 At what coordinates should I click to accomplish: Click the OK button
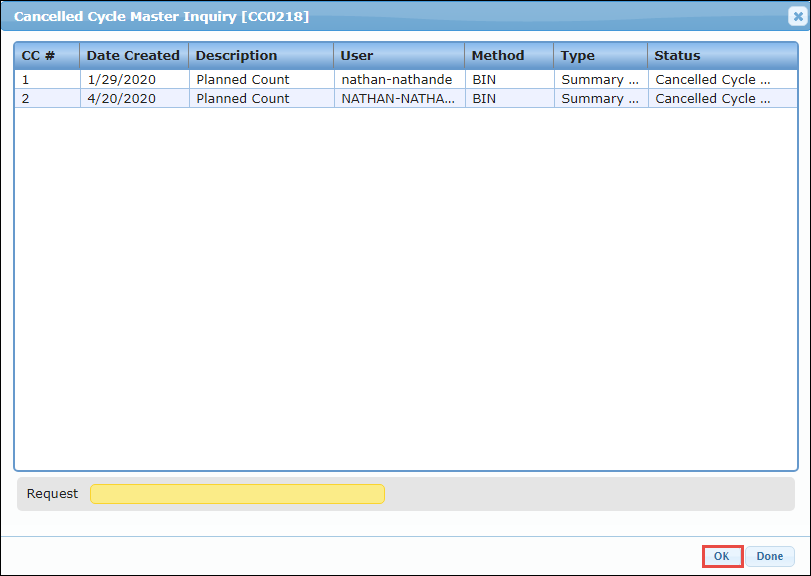pyautogui.click(x=721, y=556)
